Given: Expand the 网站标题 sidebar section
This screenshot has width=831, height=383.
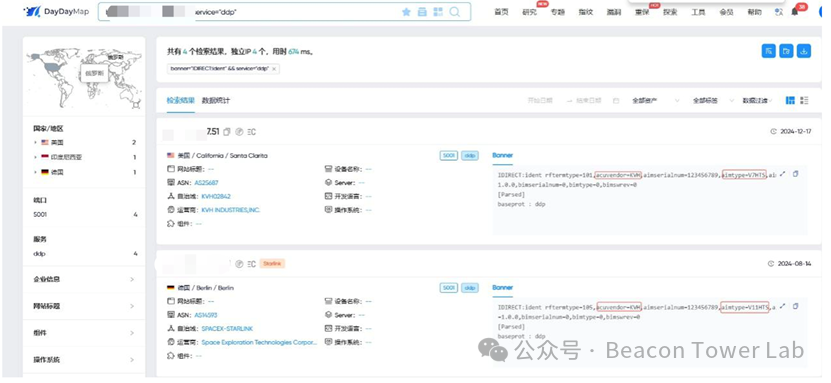Looking at the screenshot, I should pos(84,306).
